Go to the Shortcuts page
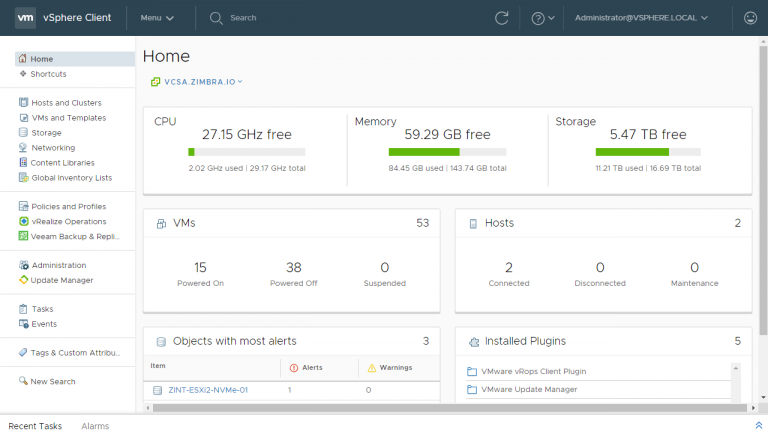Screen dimensions: 768x434 [48, 74]
